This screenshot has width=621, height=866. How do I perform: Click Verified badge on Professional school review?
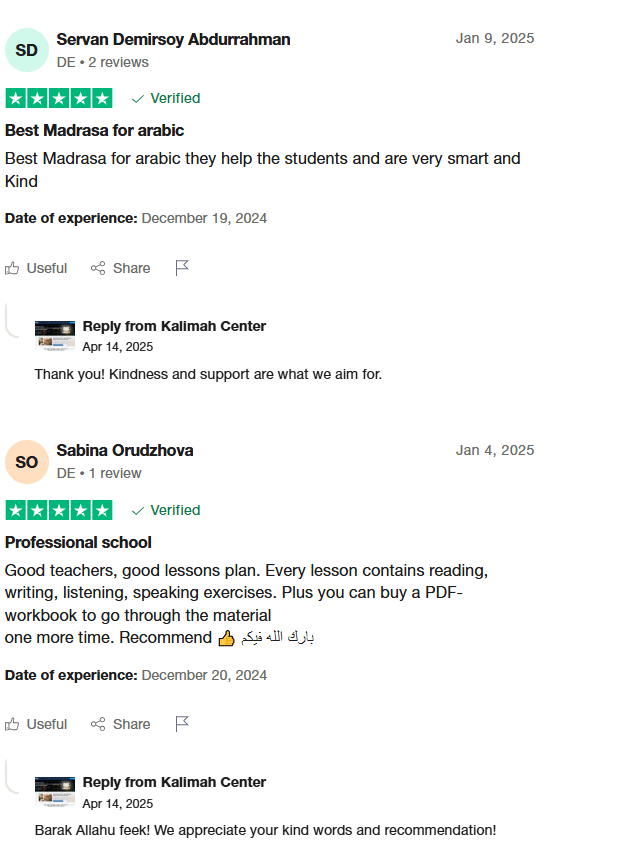click(166, 510)
